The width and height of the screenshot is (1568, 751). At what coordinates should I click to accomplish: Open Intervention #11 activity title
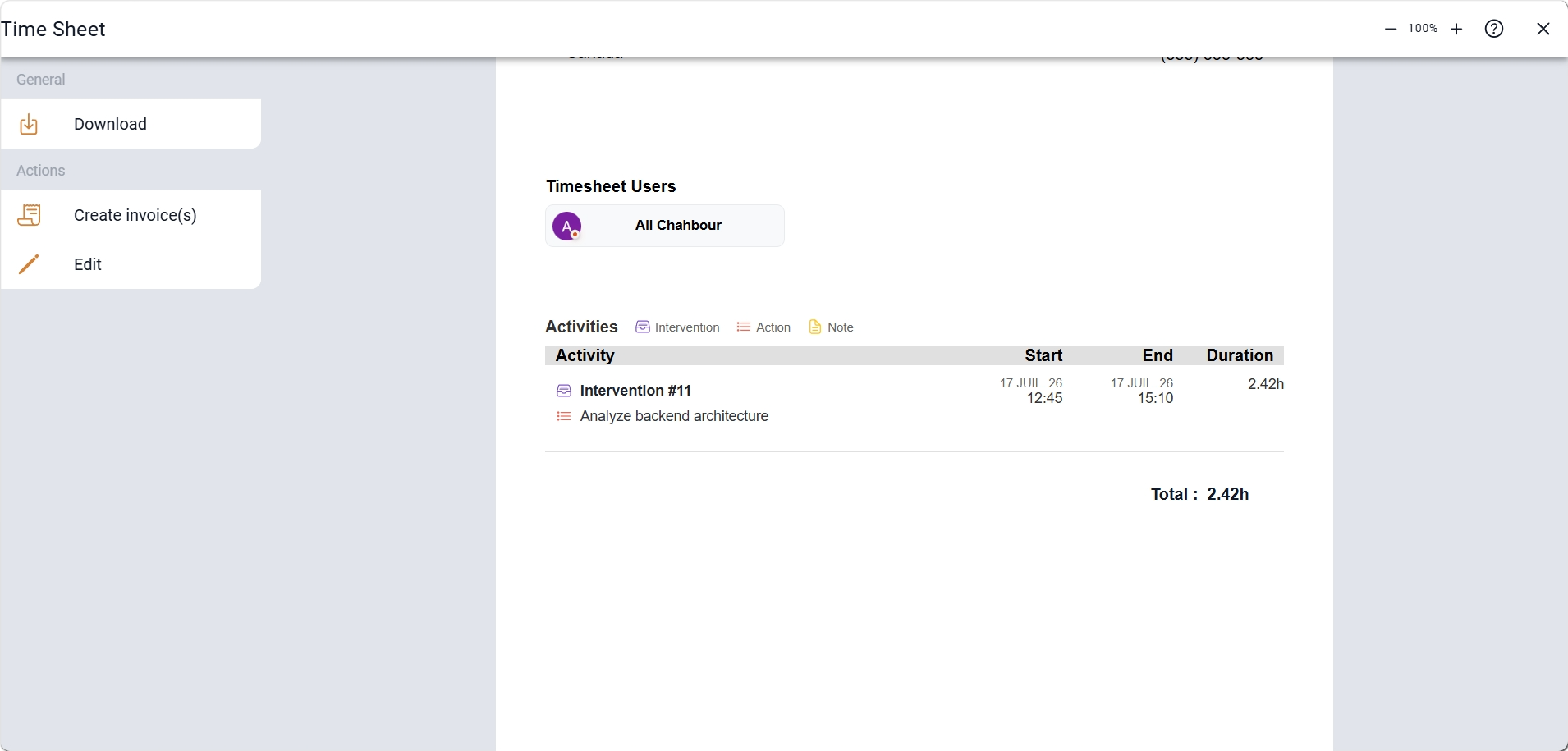(635, 391)
